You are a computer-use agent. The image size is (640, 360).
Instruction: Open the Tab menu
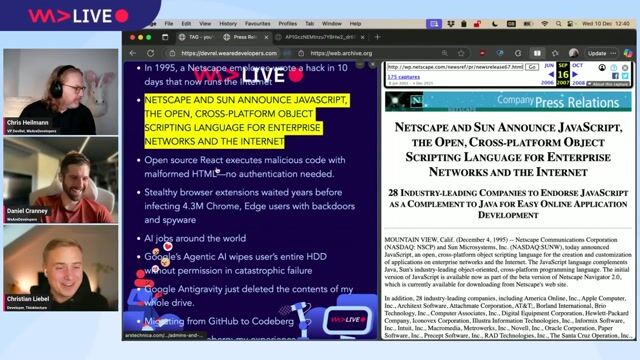pos(309,24)
